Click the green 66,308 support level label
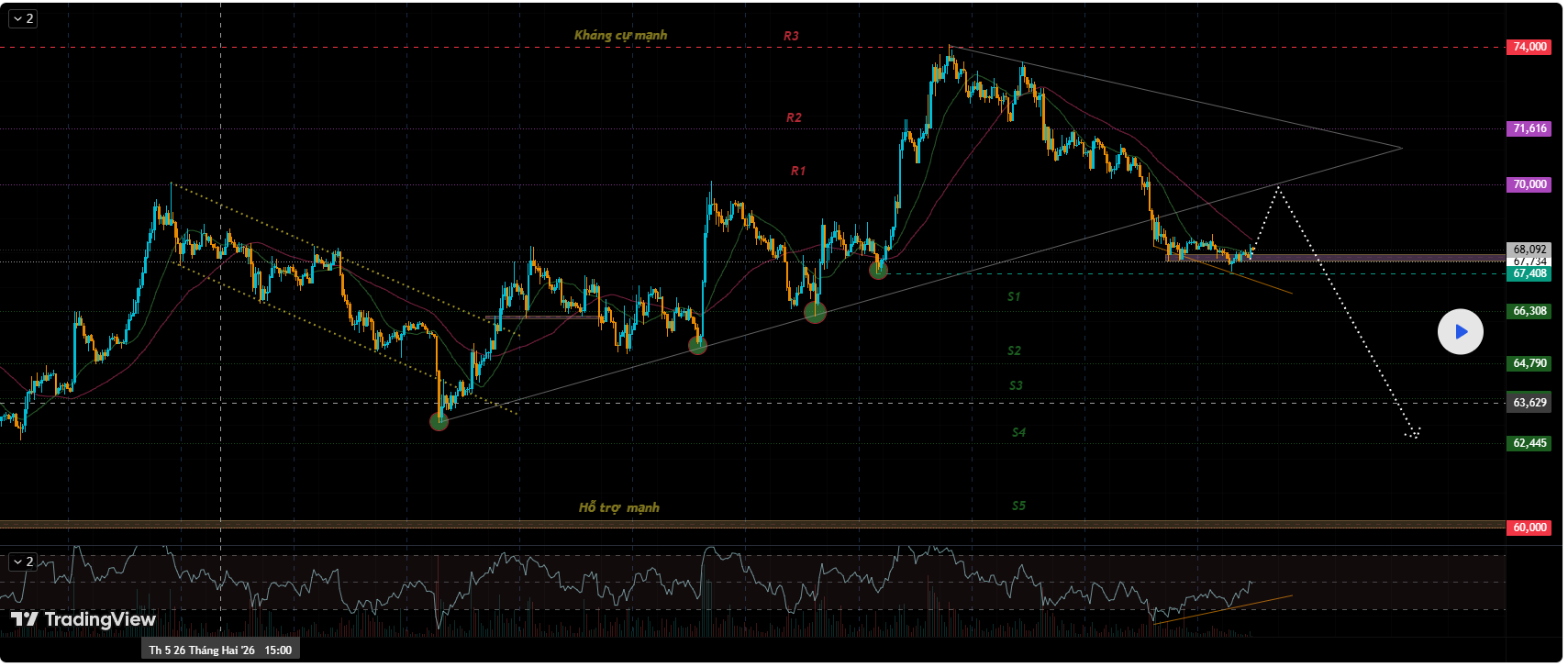 click(1529, 311)
